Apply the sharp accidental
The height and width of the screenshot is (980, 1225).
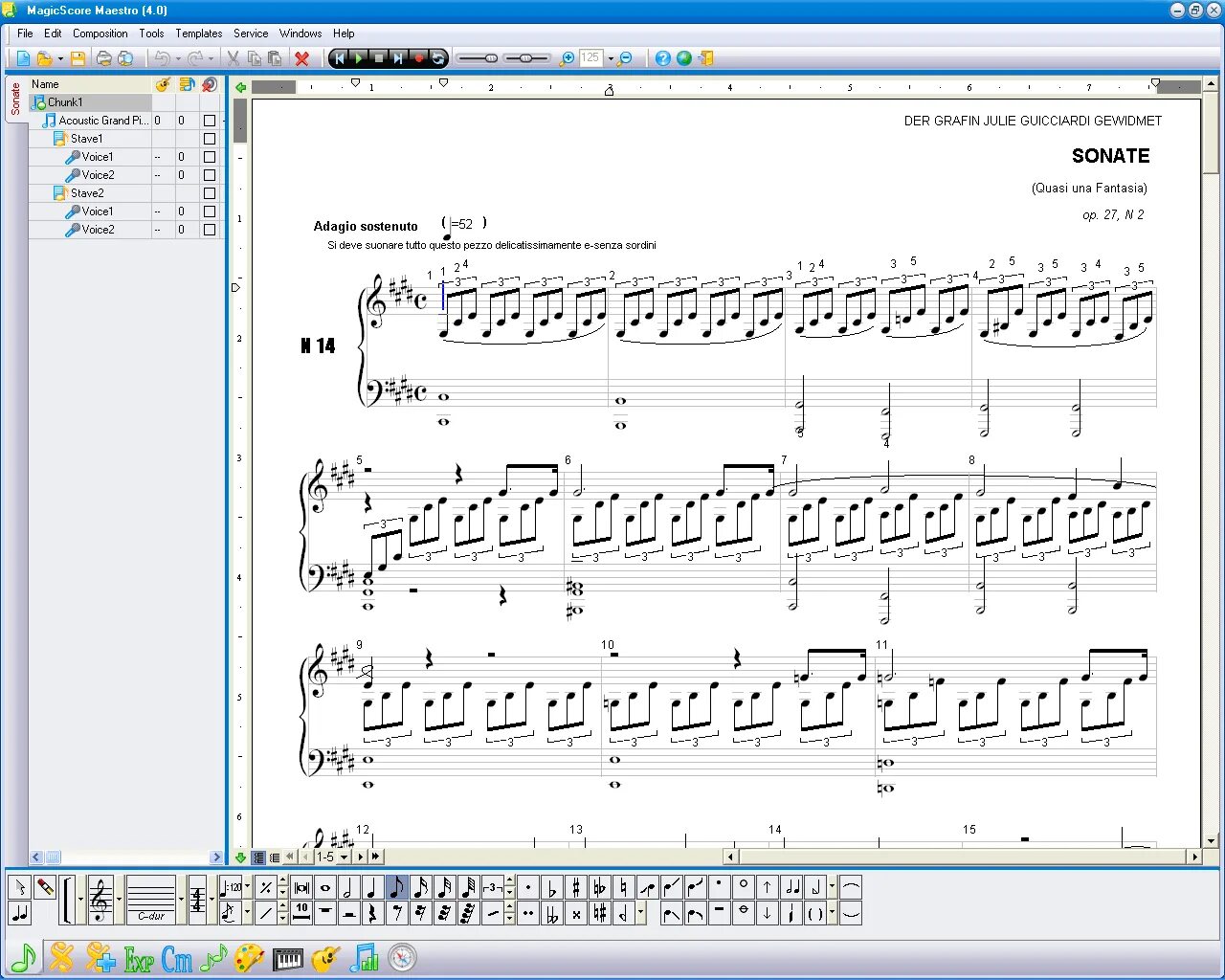[575, 887]
